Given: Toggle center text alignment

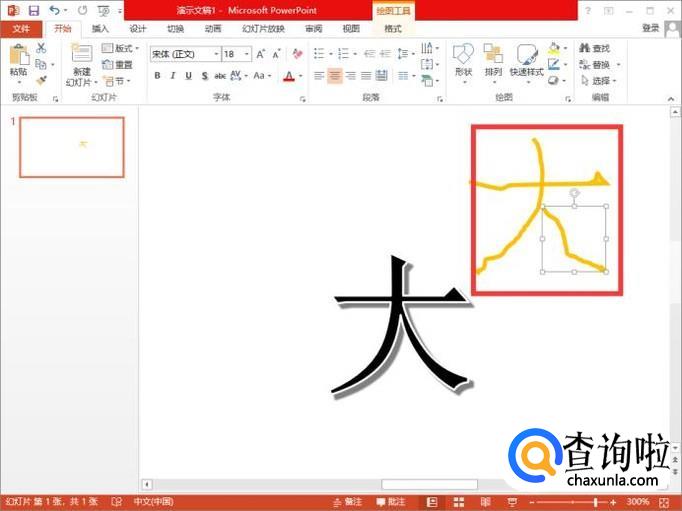Looking at the screenshot, I should (x=334, y=76).
